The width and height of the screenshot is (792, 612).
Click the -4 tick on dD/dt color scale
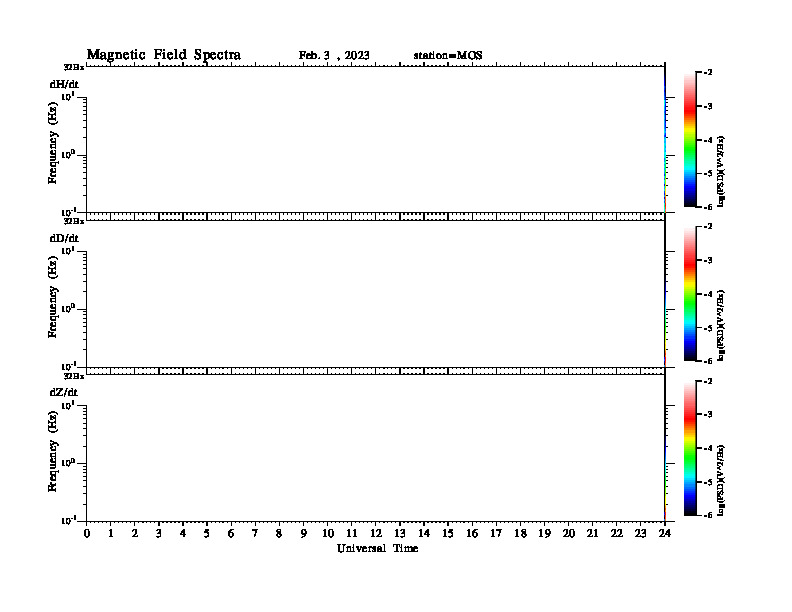click(x=708, y=294)
